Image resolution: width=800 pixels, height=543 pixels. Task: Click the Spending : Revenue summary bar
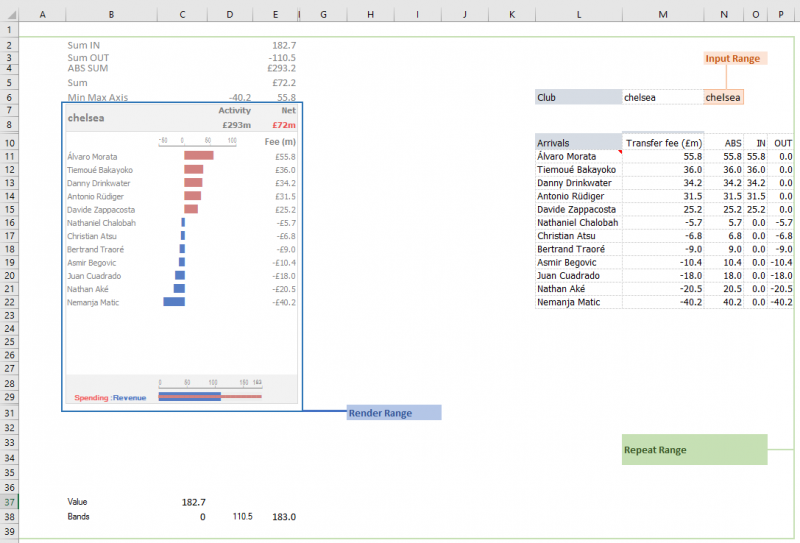tap(208, 397)
